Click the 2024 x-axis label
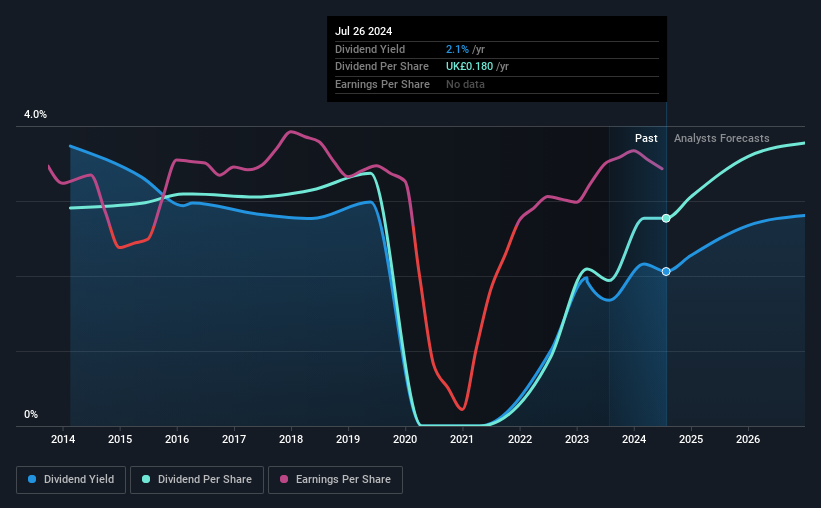821x508 pixels. pyautogui.click(x=634, y=439)
